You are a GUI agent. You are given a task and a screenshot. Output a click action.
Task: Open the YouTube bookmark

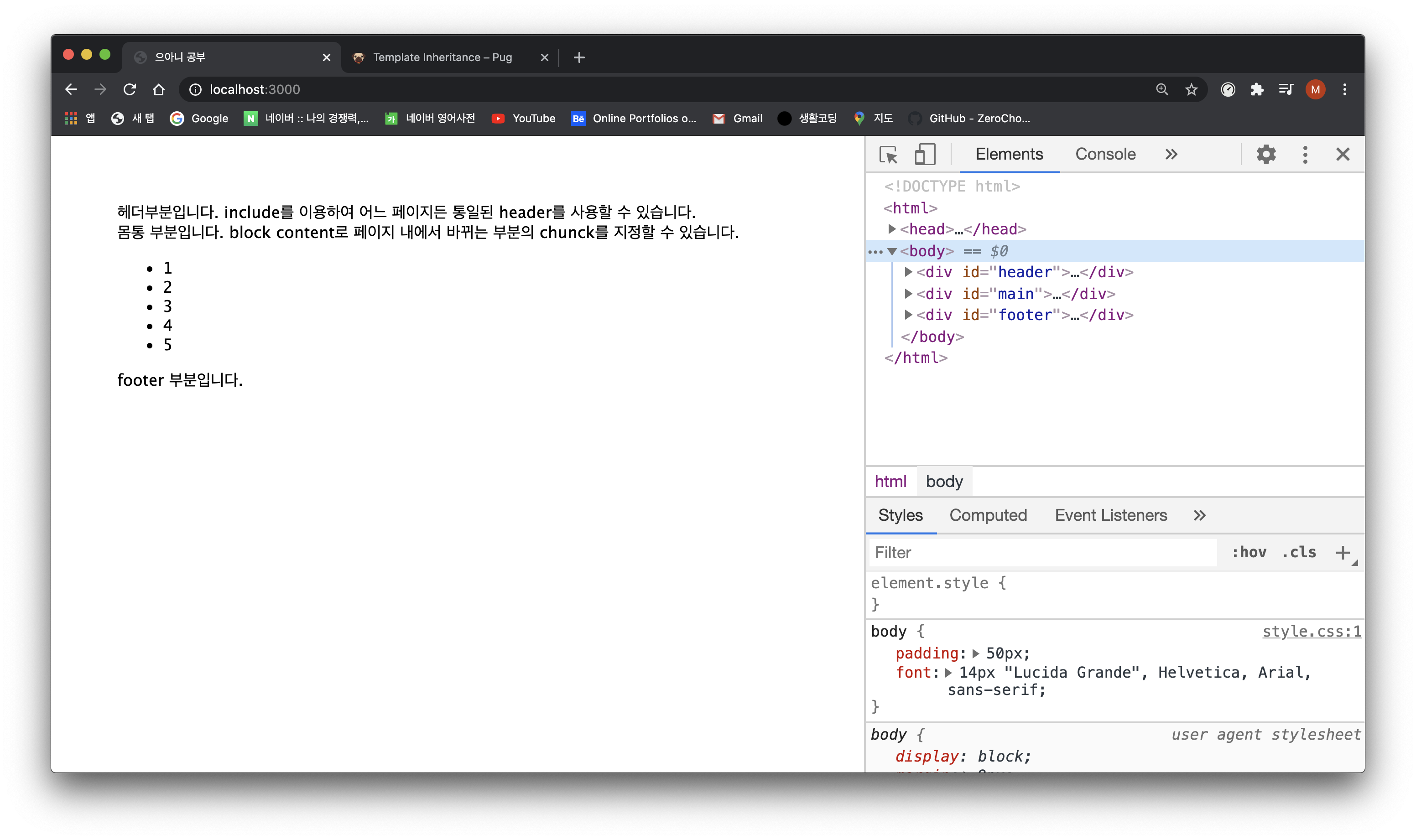click(x=524, y=118)
